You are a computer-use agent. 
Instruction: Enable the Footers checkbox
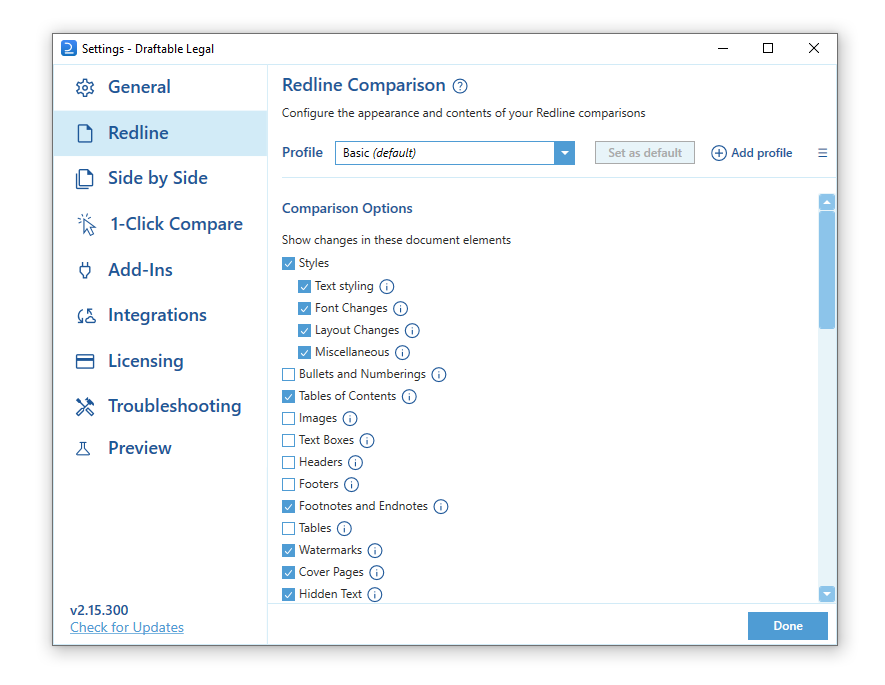(x=288, y=485)
